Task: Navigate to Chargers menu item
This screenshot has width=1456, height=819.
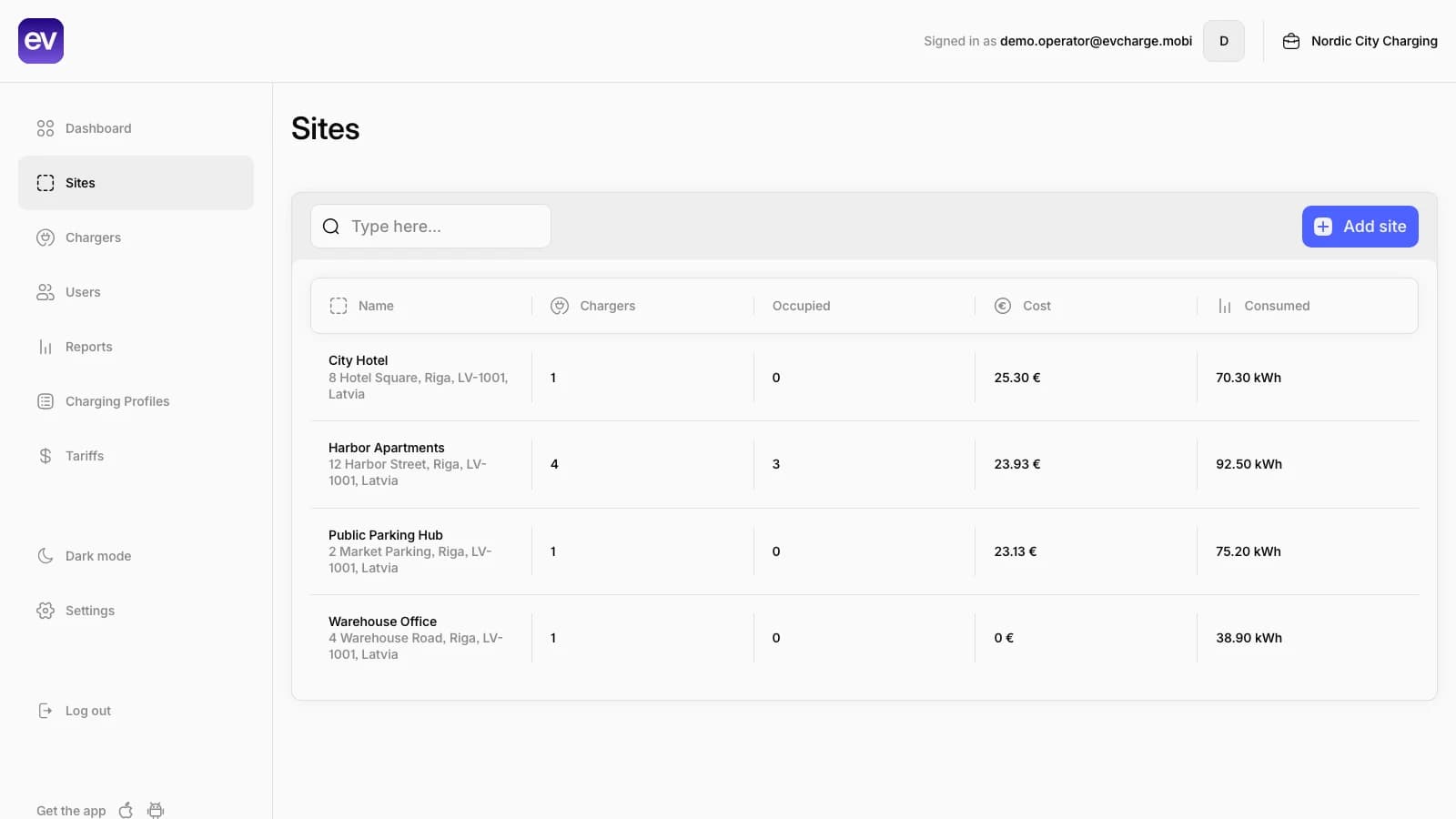Action: [136, 238]
